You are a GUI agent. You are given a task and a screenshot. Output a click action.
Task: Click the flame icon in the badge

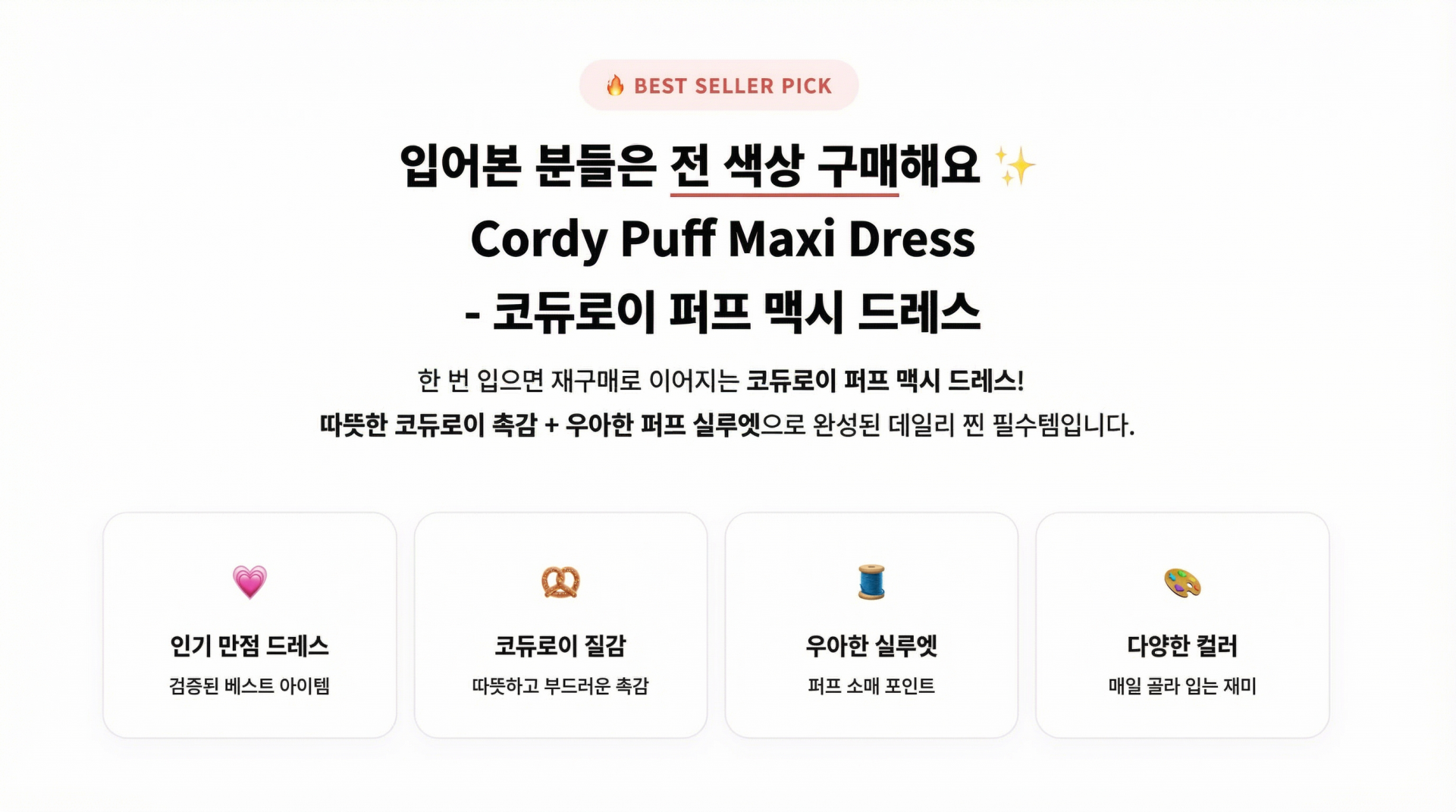(615, 86)
